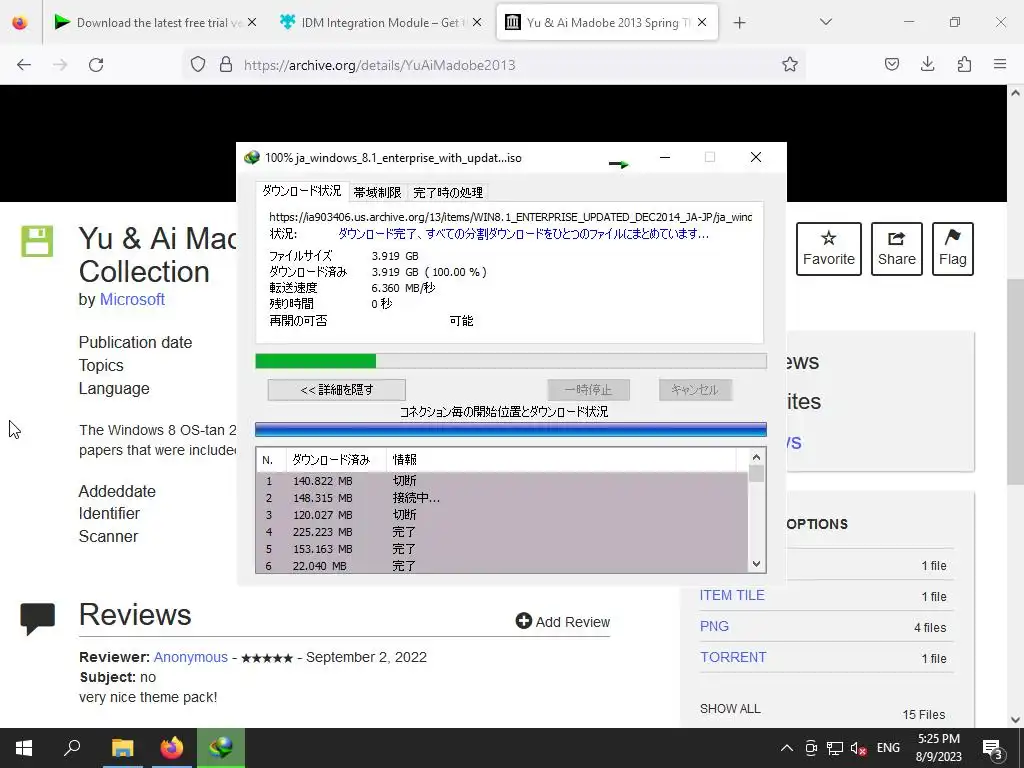Close the IDM download dialog
Image resolution: width=1024 pixels, height=768 pixels.
click(756, 157)
